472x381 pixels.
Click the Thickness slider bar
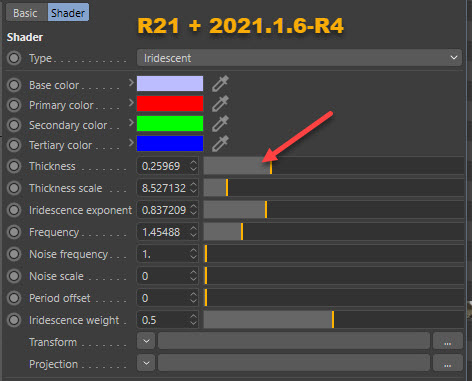click(x=334, y=166)
